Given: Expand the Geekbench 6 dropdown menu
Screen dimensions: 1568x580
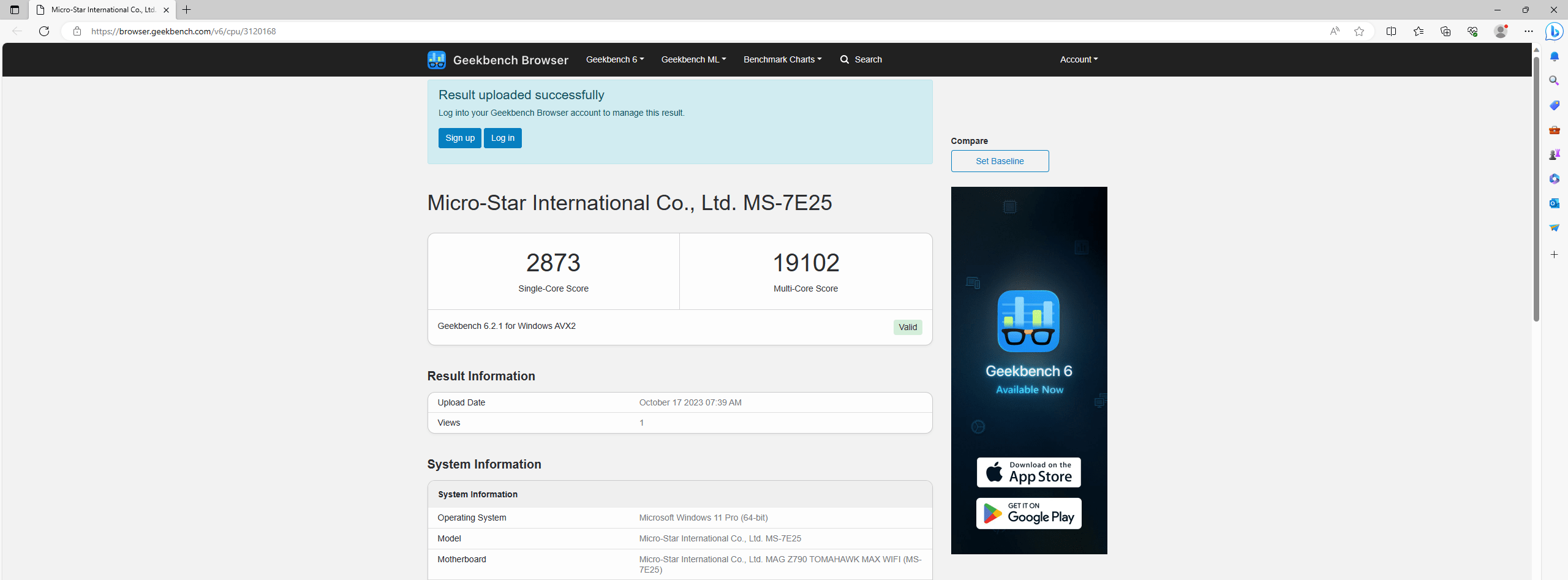Looking at the screenshot, I should (614, 59).
